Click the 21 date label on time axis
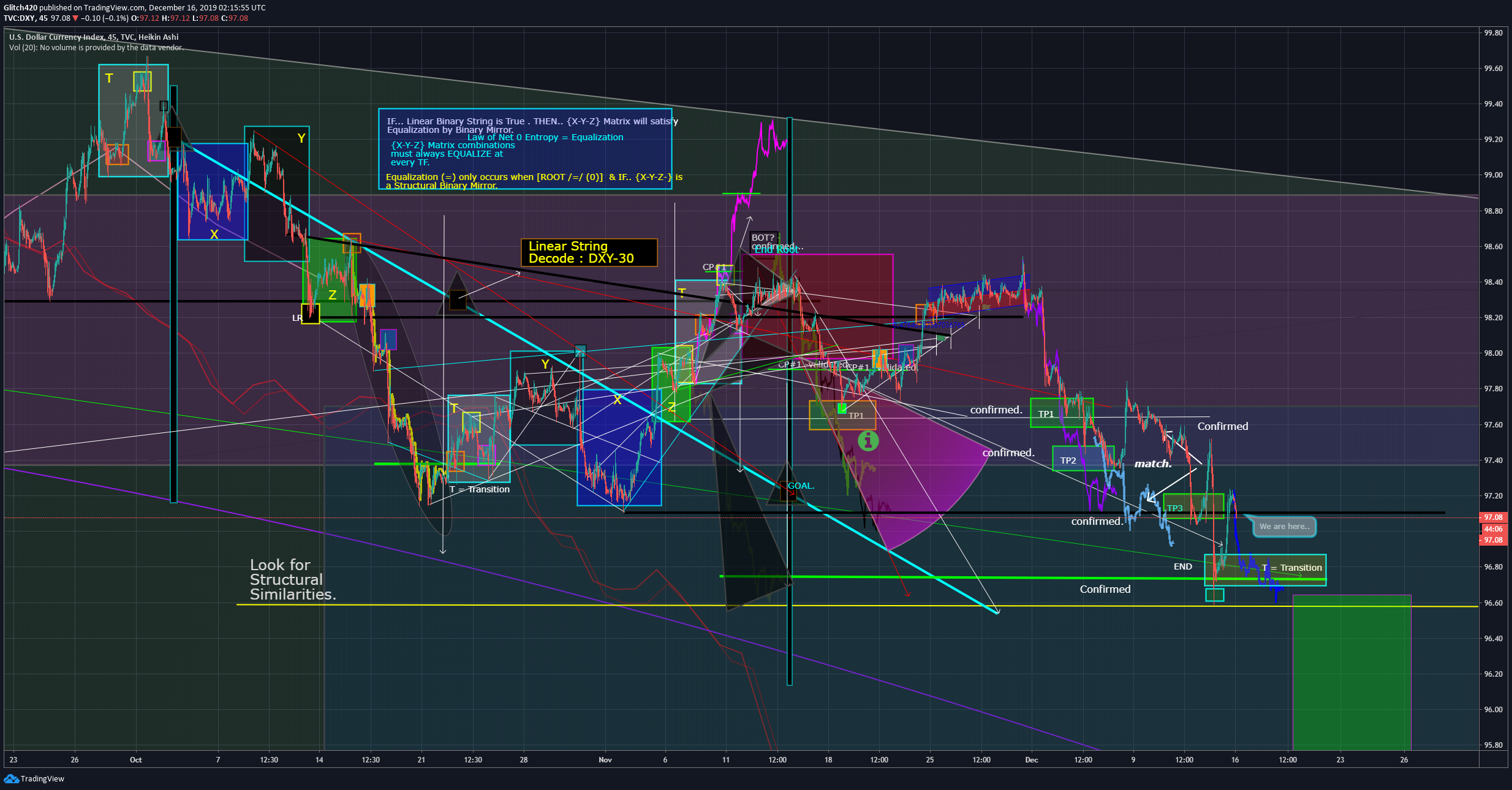This screenshot has height=790, width=1512. point(421,760)
